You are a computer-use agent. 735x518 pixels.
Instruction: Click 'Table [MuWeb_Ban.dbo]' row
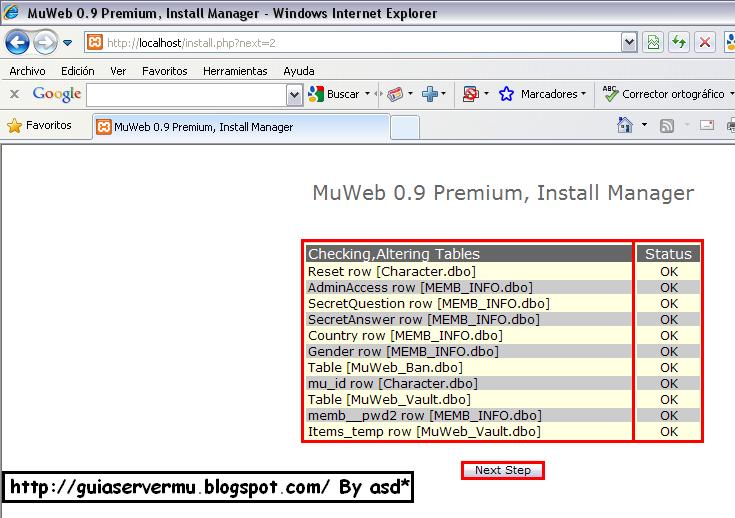pos(469,367)
